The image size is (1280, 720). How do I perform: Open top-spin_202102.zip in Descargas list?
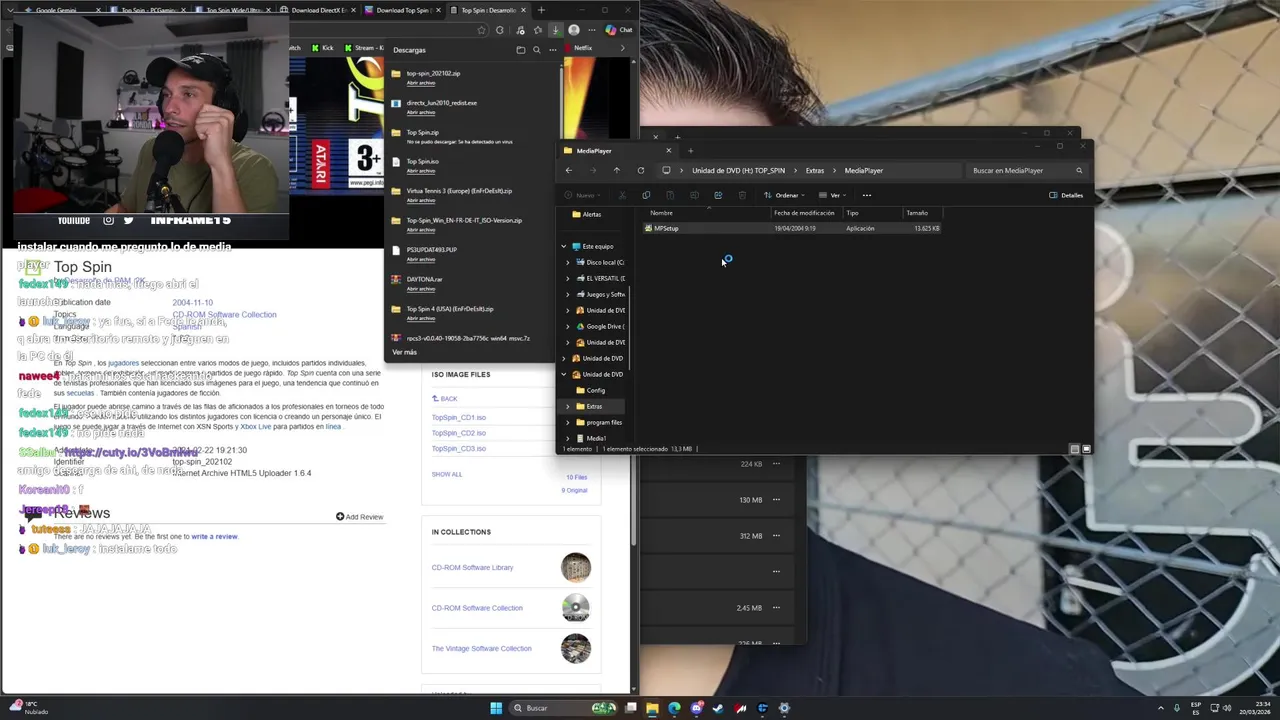[x=433, y=73]
